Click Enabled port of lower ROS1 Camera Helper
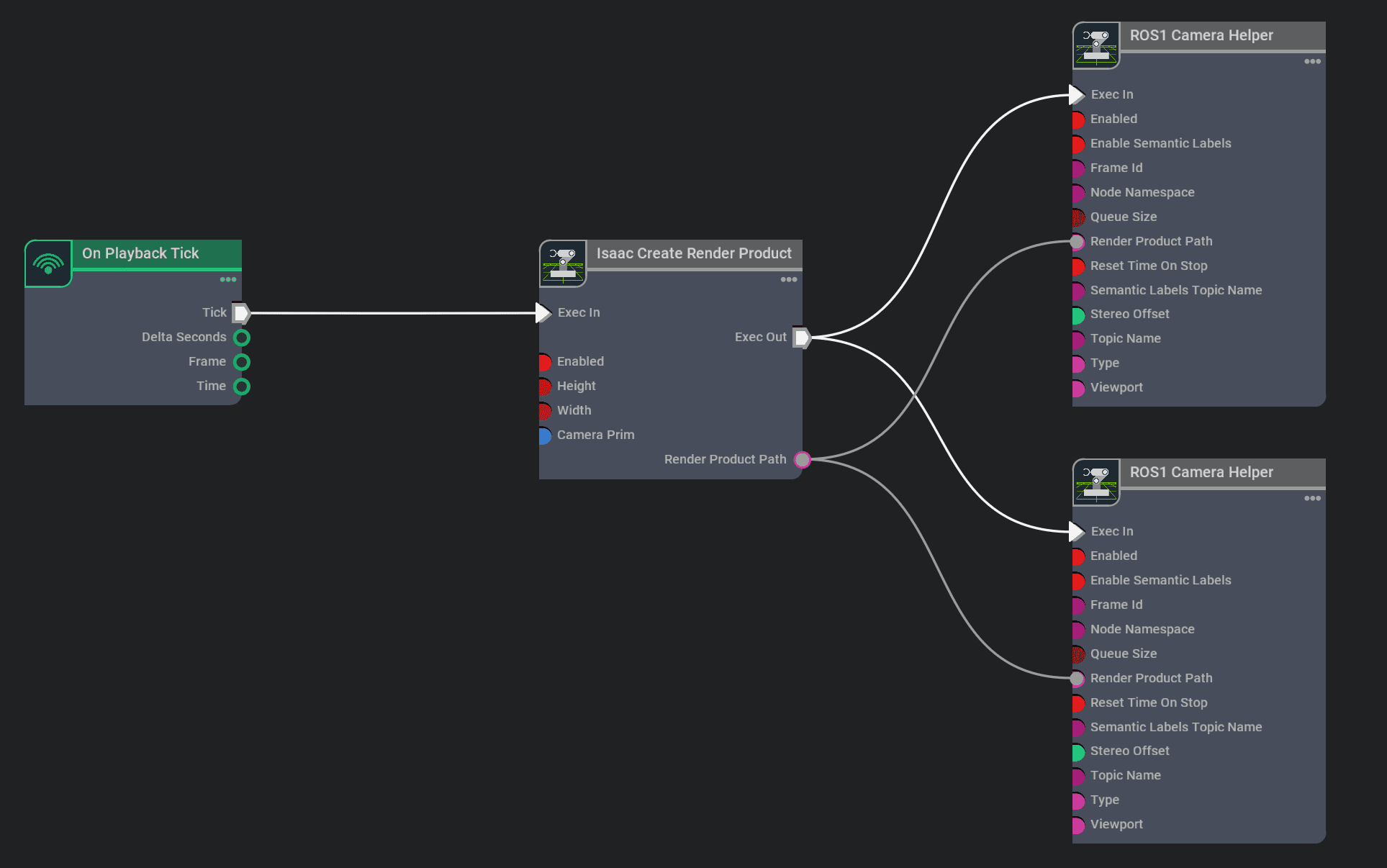The width and height of the screenshot is (1387, 868). click(x=1078, y=556)
